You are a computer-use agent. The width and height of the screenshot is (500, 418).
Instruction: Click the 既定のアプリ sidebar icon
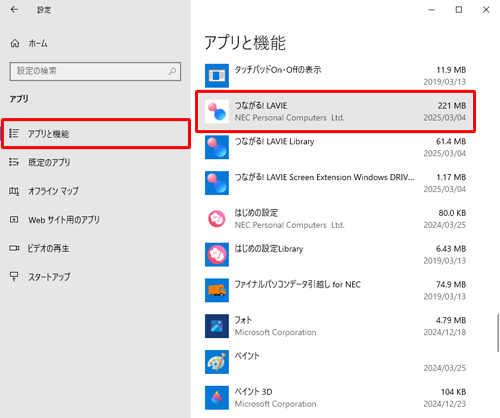(14, 162)
